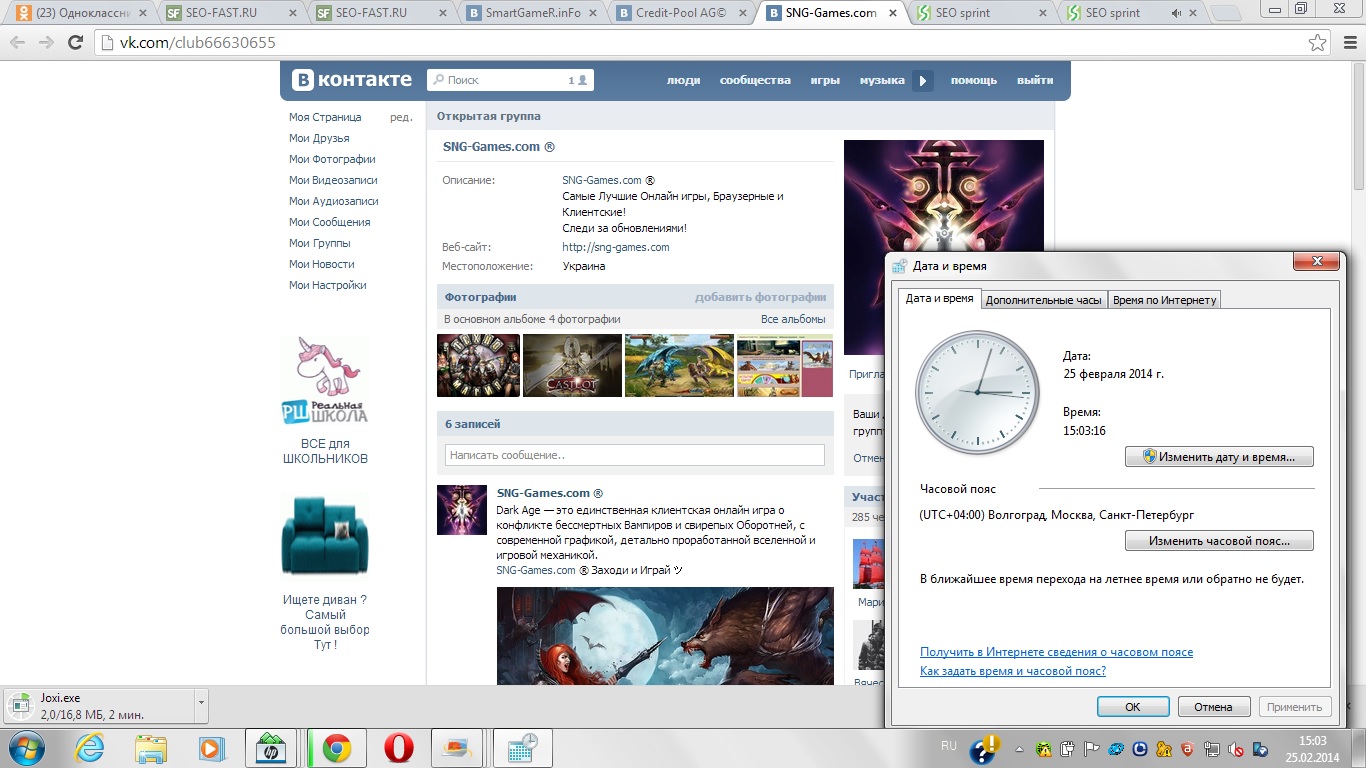This screenshot has height=768, width=1368.
Task: Open the Дополнительные часы tab
Action: pyautogui.click(x=1044, y=300)
